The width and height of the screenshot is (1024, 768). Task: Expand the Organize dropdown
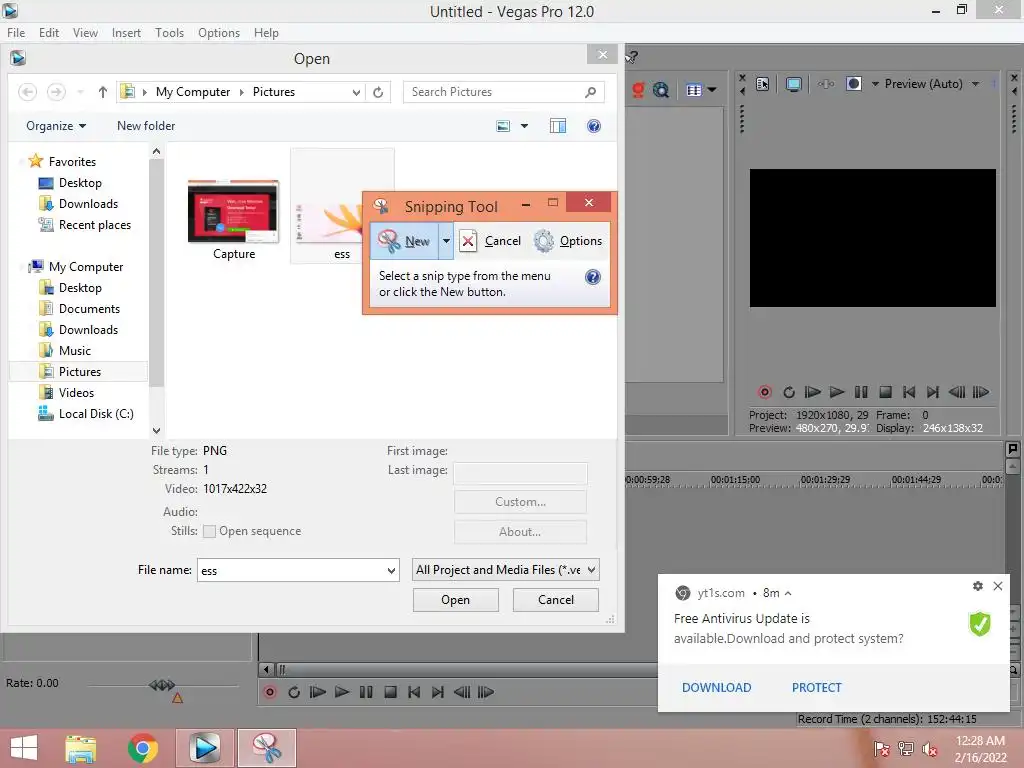(x=56, y=126)
